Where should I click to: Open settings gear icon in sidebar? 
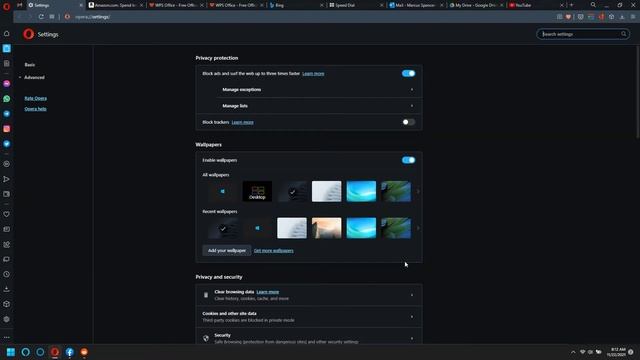pyautogui.click(x=7, y=319)
